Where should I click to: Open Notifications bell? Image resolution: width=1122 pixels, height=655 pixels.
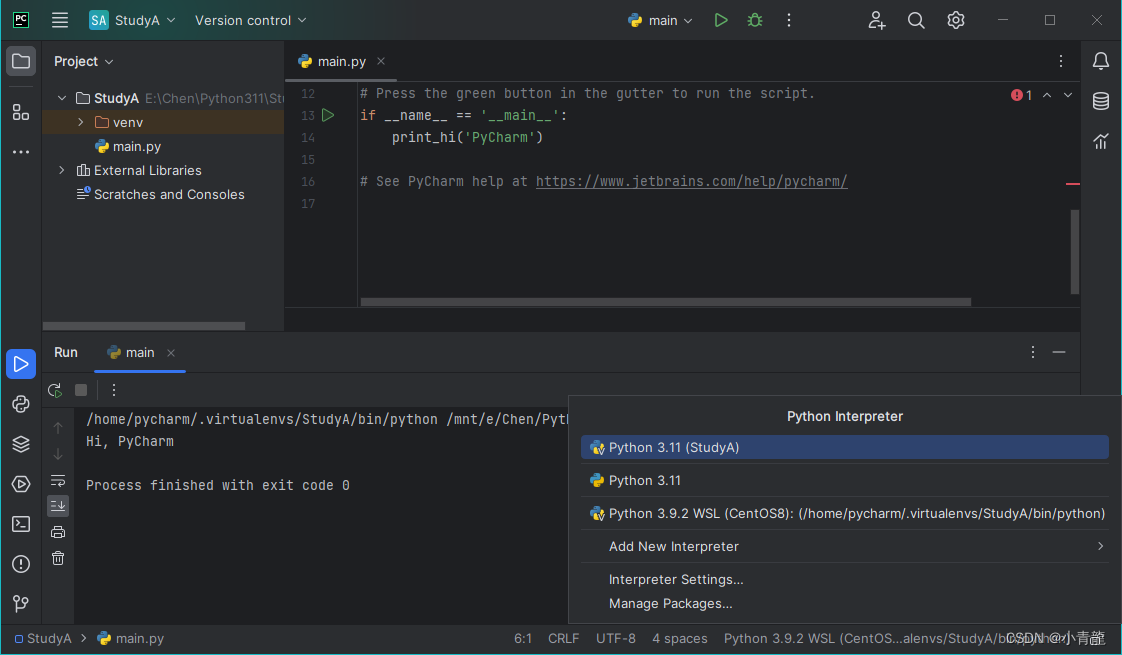[x=1101, y=61]
